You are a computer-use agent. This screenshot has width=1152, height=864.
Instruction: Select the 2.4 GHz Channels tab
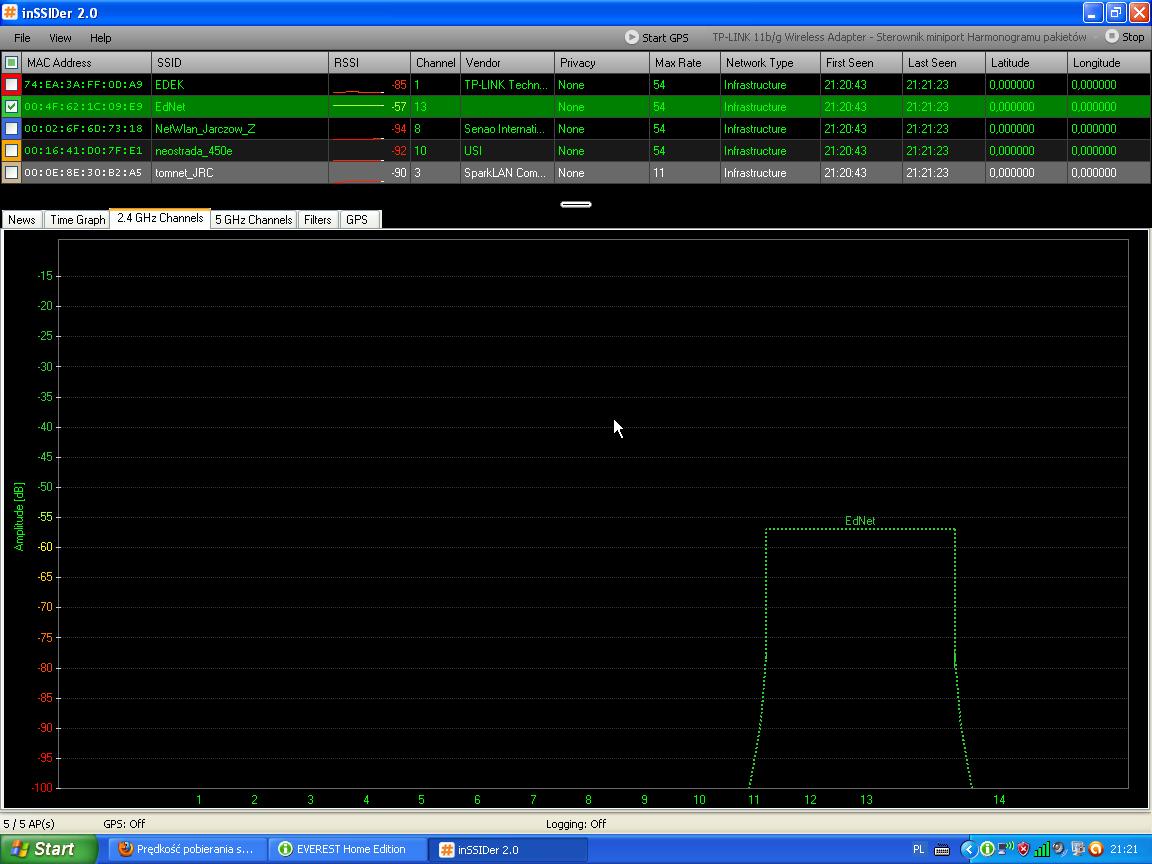[x=160, y=218]
